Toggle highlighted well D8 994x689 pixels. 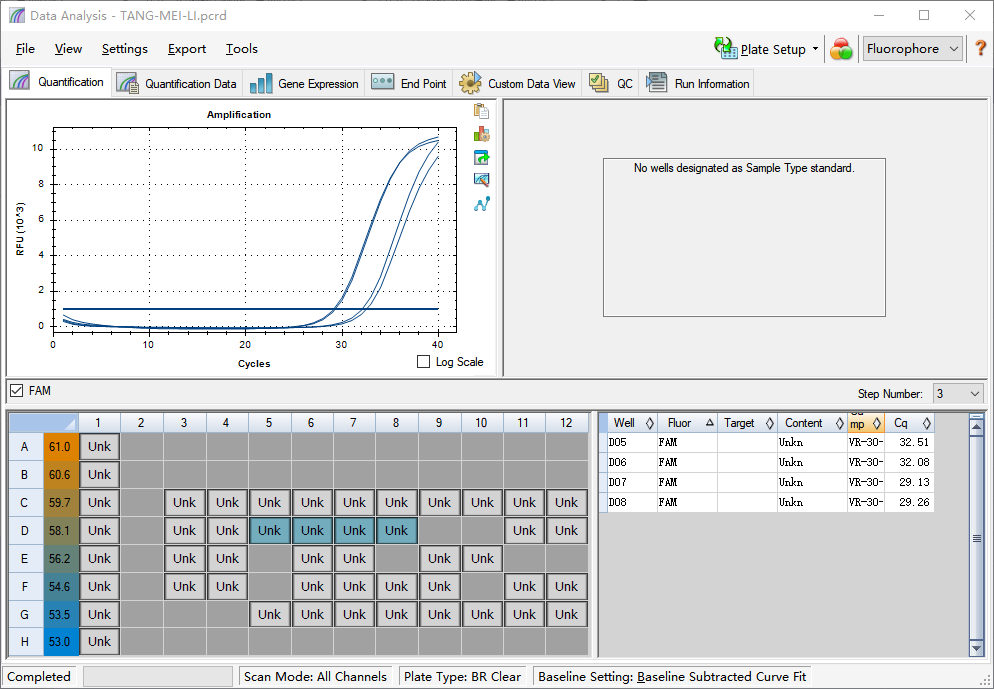[397, 531]
